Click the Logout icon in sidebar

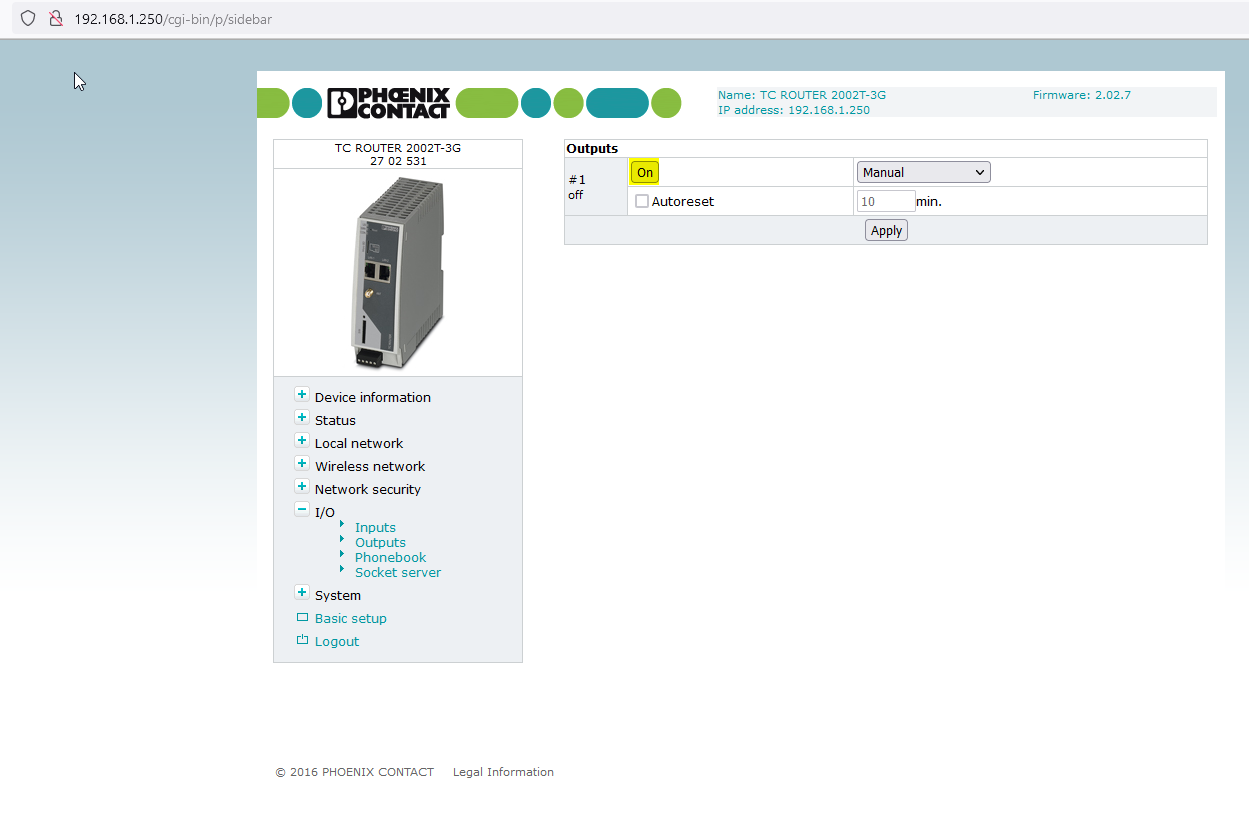302,641
